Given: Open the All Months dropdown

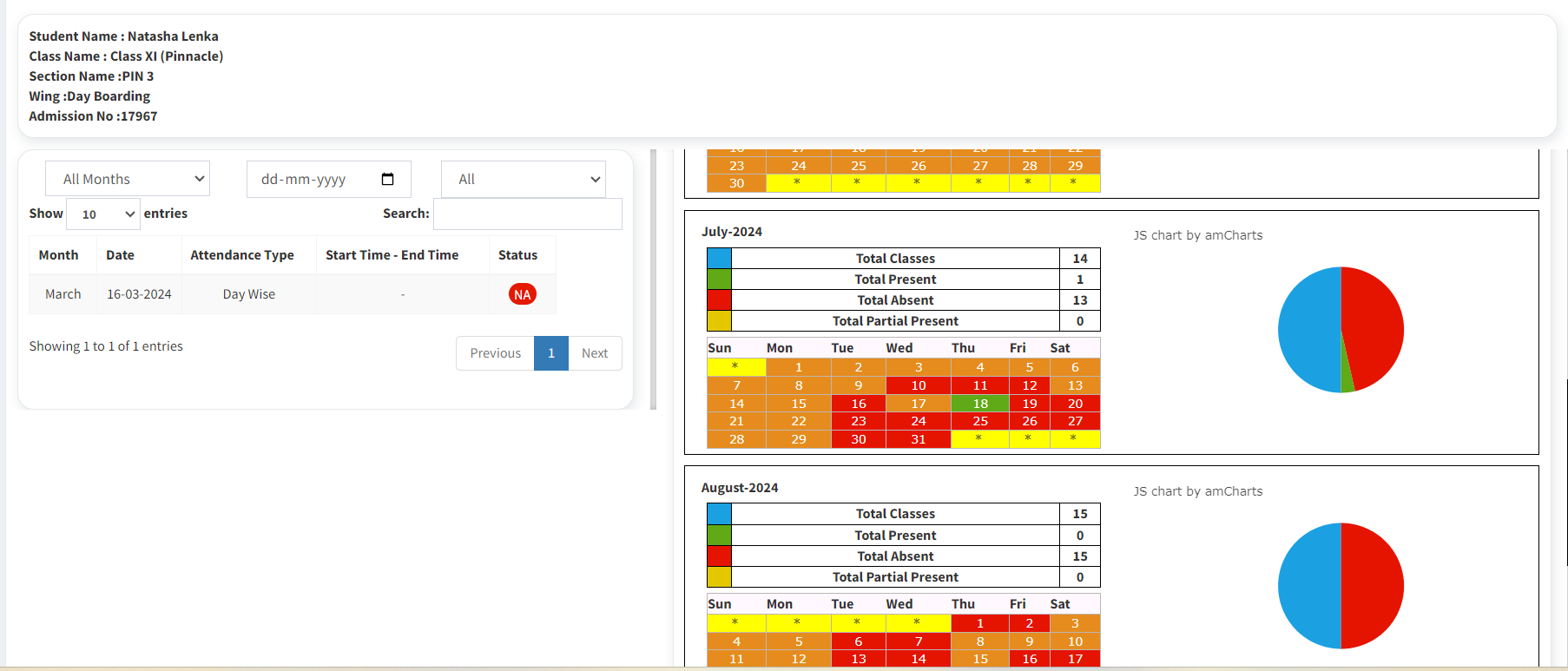Looking at the screenshot, I should pos(128,179).
